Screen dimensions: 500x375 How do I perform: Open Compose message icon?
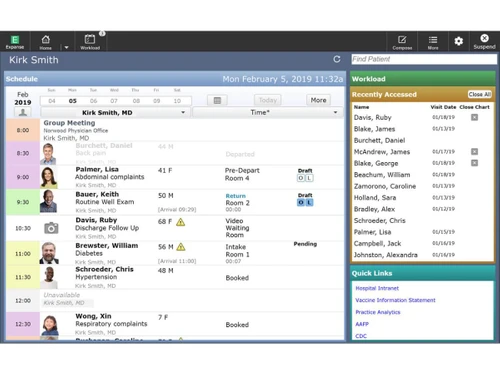[x=402, y=42]
